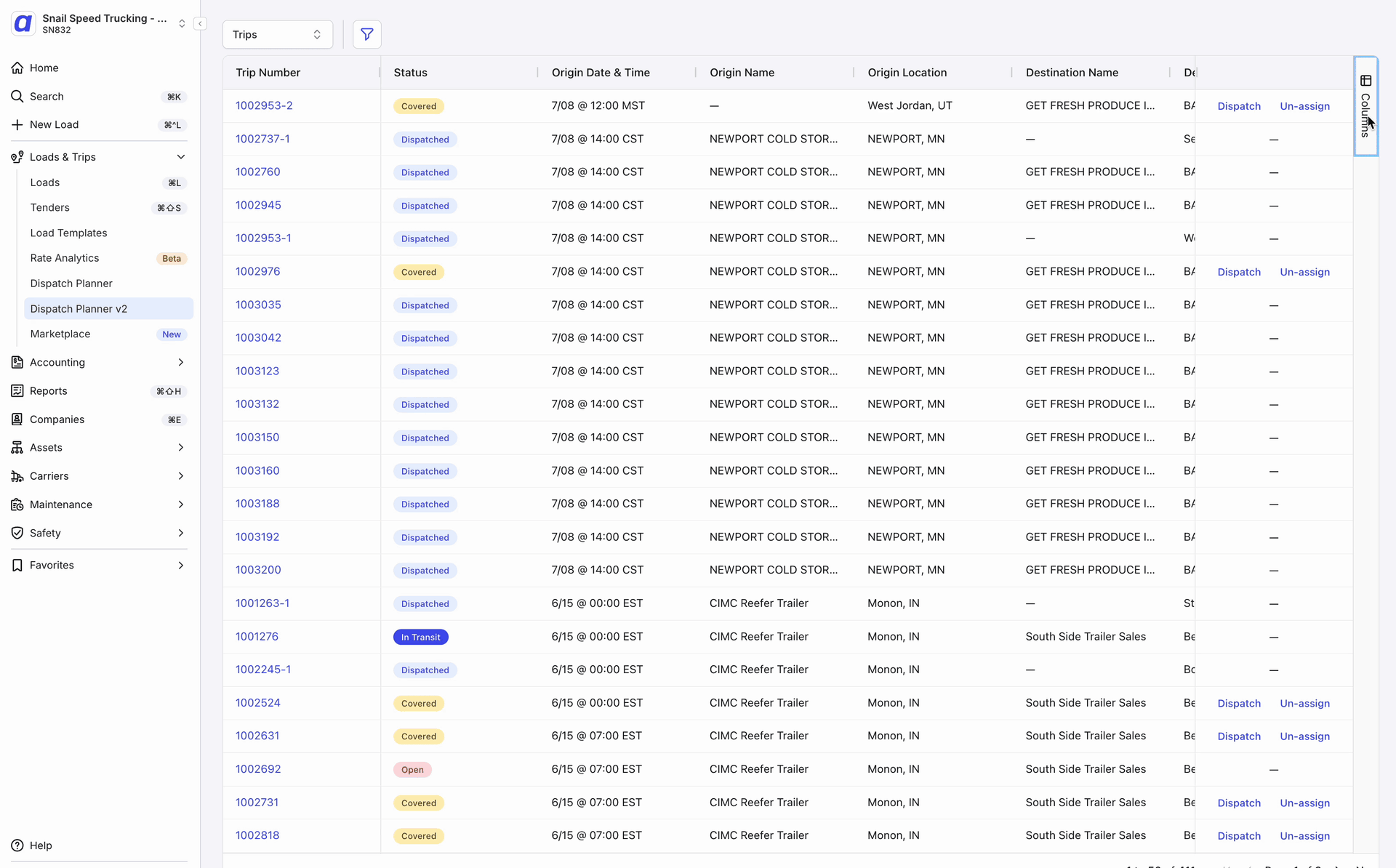Dispatch trip 1002731
Image resolution: width=1396 pixels, height=868 pixels.
pos(1239,803)
